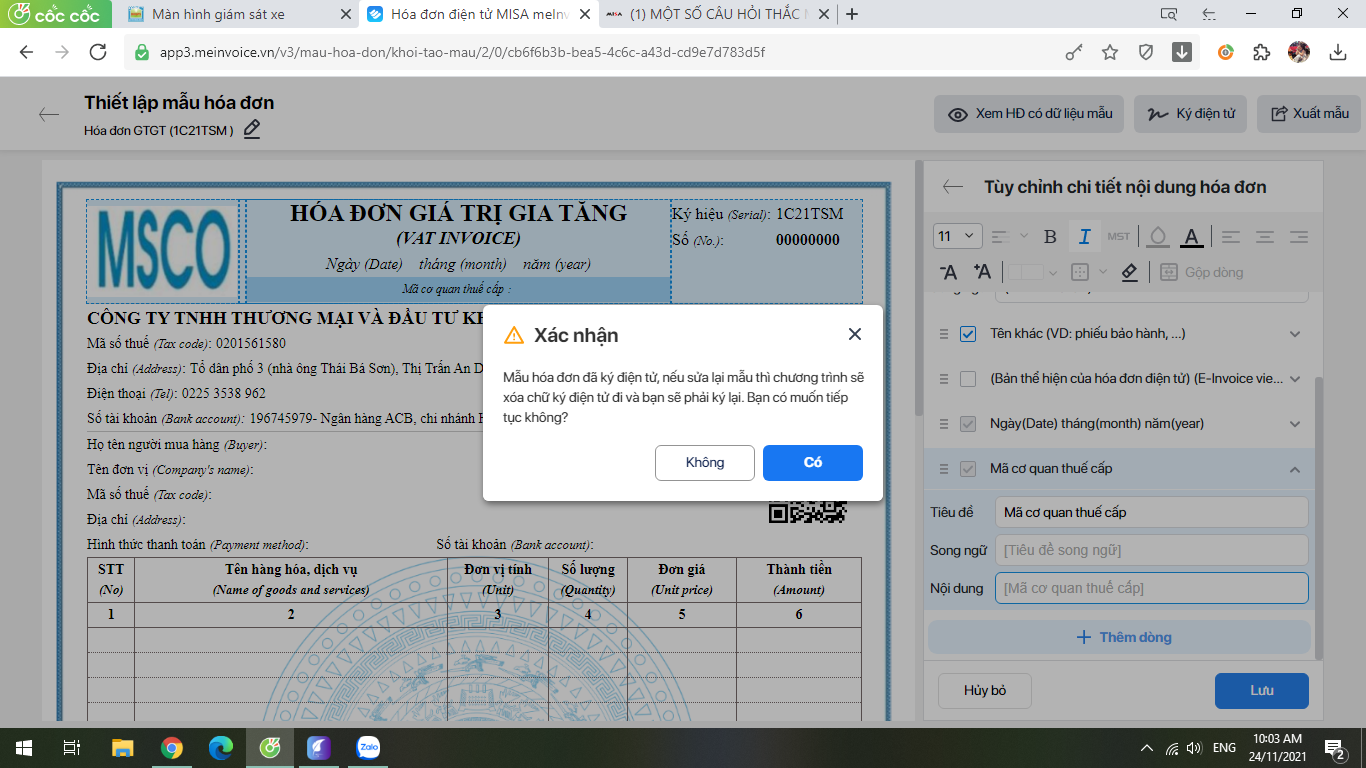Screen dimensions: 1366x768
Task: Toggle bold text formatting
Action: [x=1050, y=237]
